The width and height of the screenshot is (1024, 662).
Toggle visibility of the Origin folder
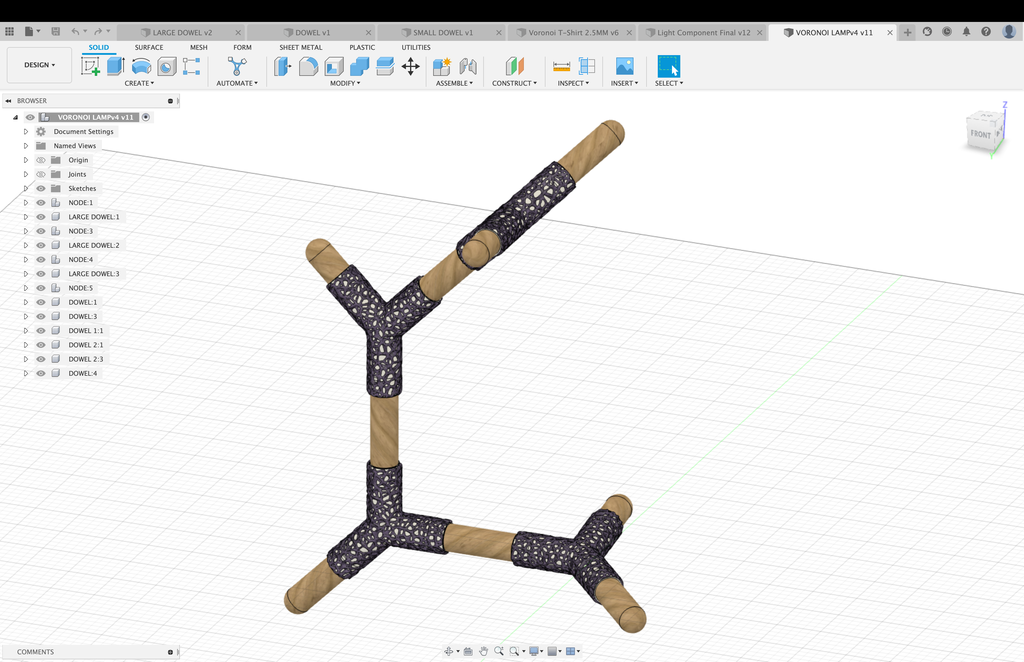coord(41,160)
